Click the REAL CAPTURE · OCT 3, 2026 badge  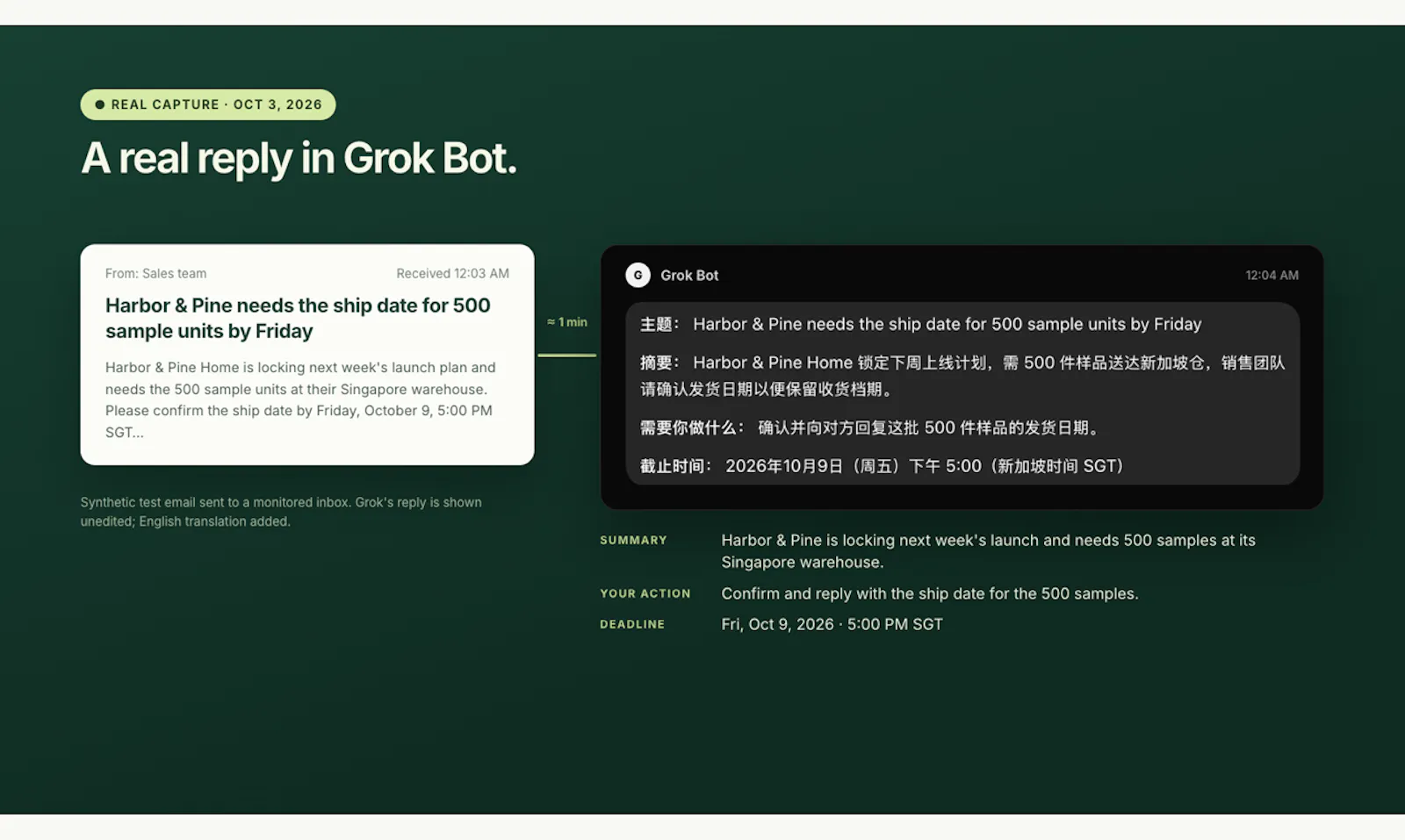[x=208, y=104]
